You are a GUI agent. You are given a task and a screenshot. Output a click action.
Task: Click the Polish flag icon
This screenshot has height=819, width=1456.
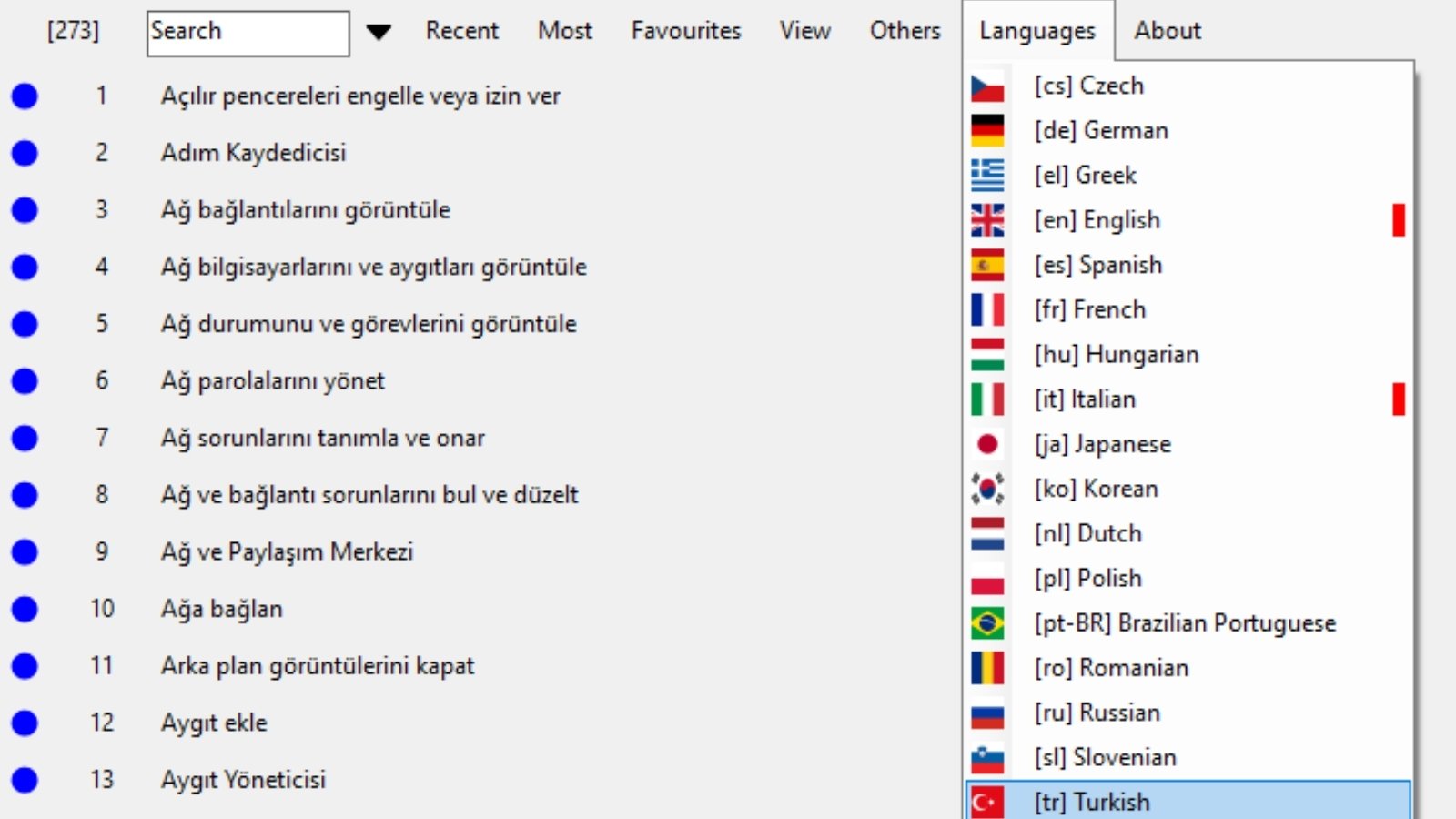987,578
